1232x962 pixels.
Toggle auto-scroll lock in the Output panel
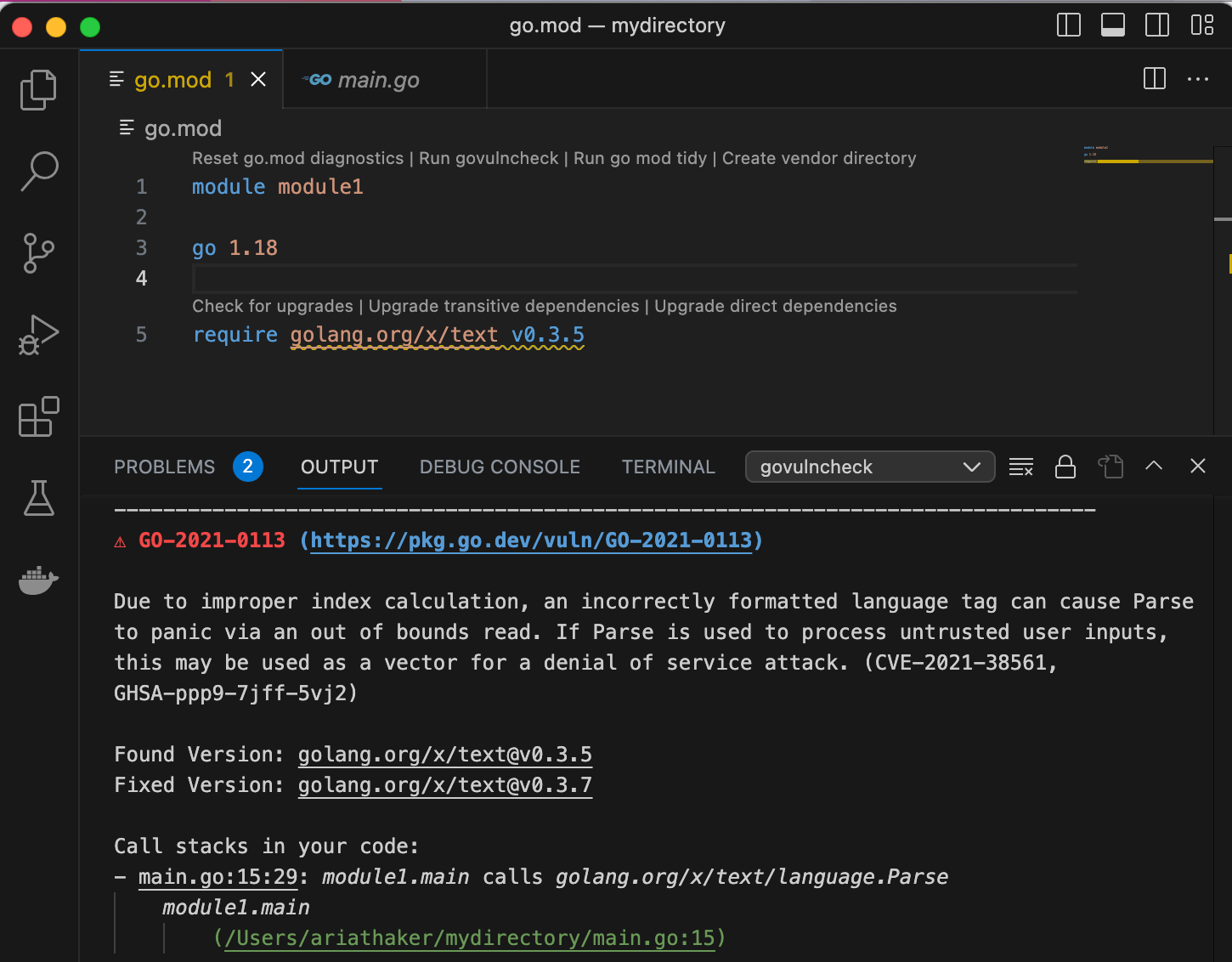coord(1065,467)
